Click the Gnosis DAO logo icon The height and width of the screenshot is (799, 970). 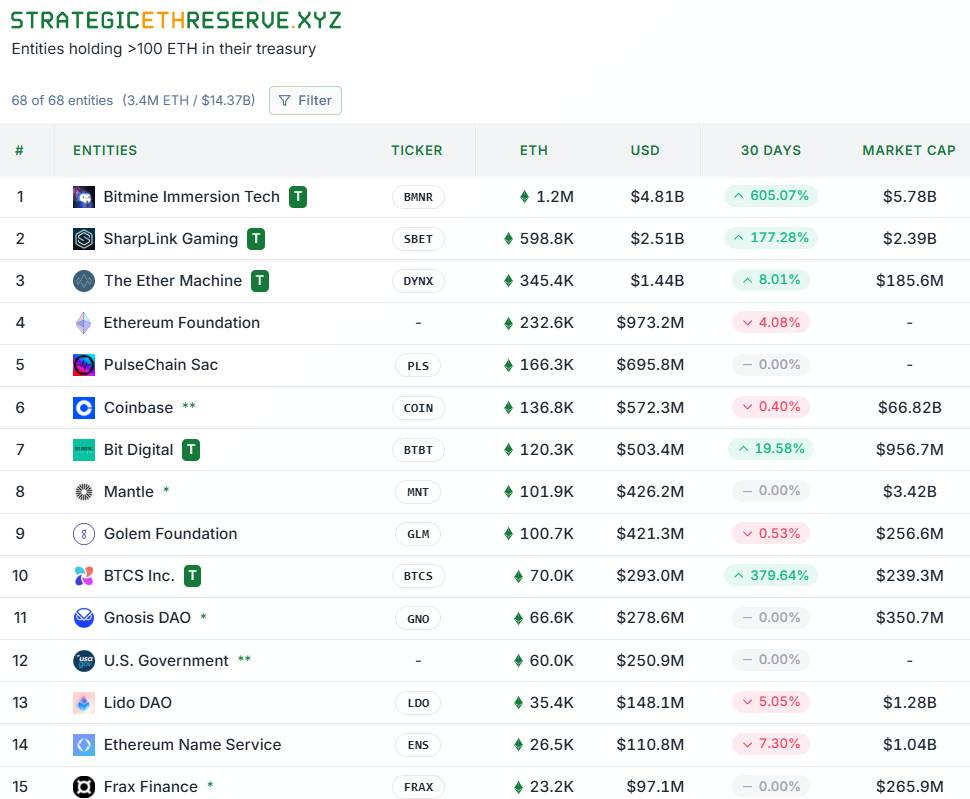(x=84, y=618)
